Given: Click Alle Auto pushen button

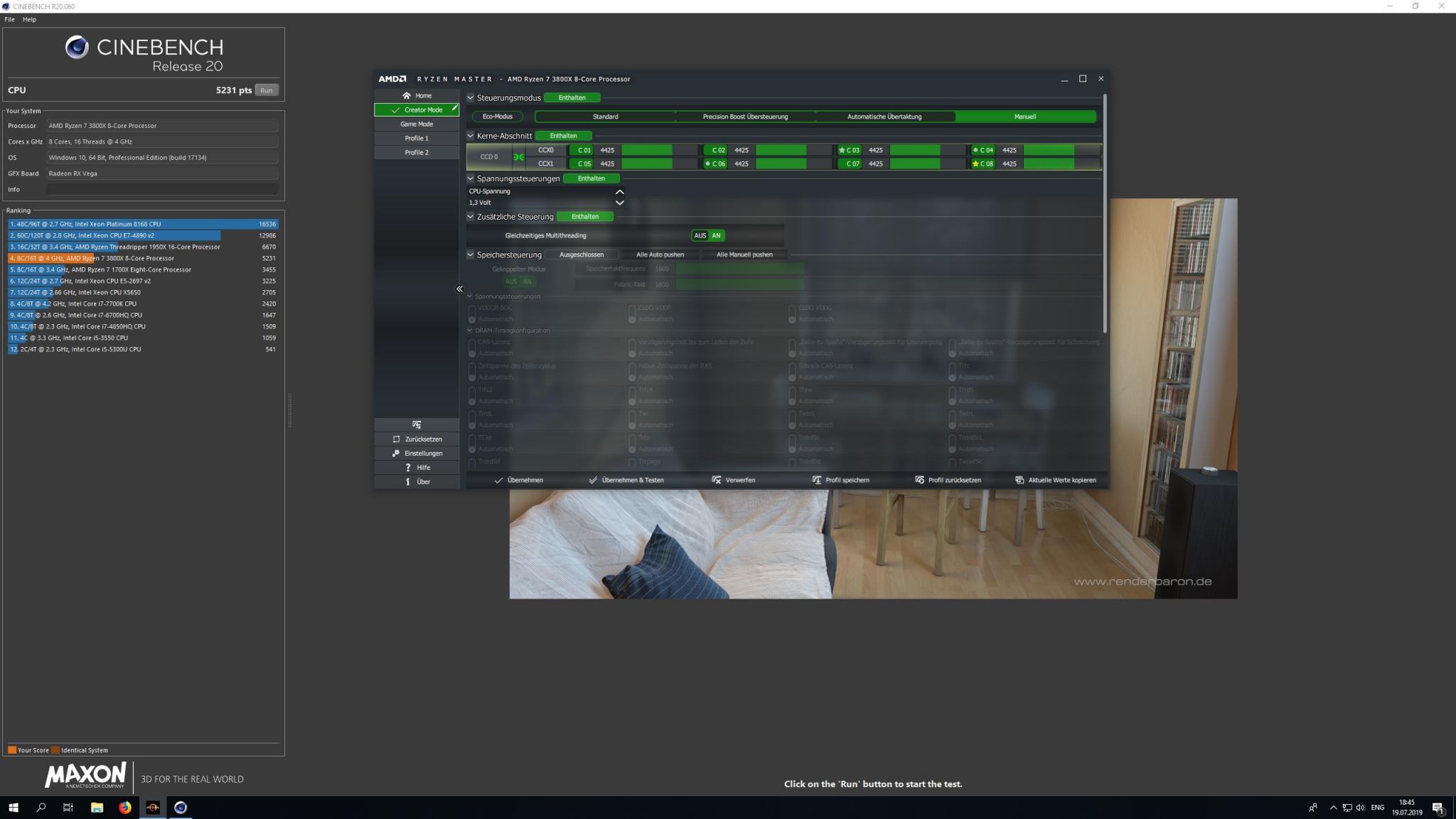Looking at the screenshot, I should point(660,255).
